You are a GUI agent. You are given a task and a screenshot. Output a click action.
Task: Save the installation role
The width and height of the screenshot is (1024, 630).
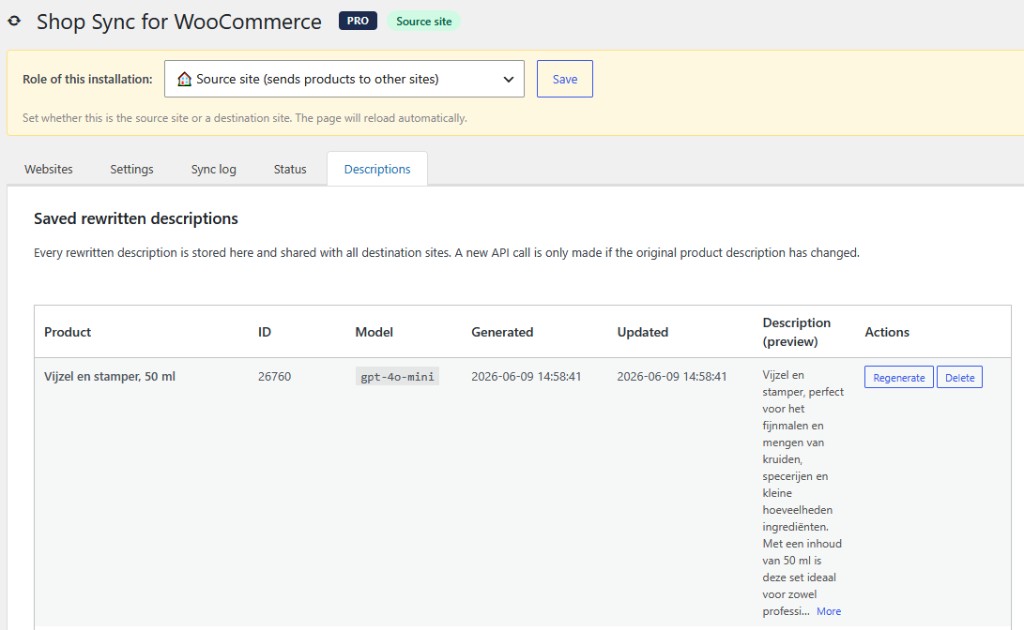click(565, 79)
